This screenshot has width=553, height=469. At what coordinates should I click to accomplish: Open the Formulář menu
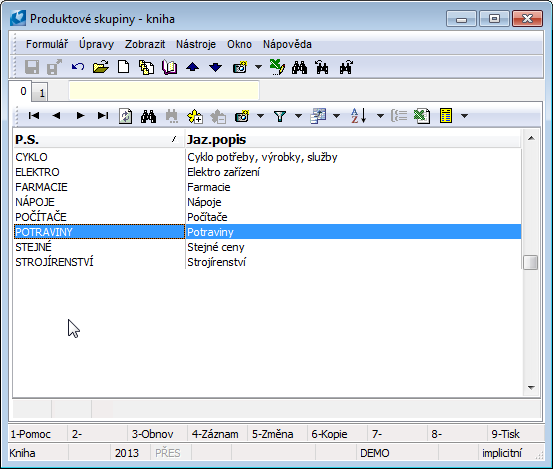(47, 44)
